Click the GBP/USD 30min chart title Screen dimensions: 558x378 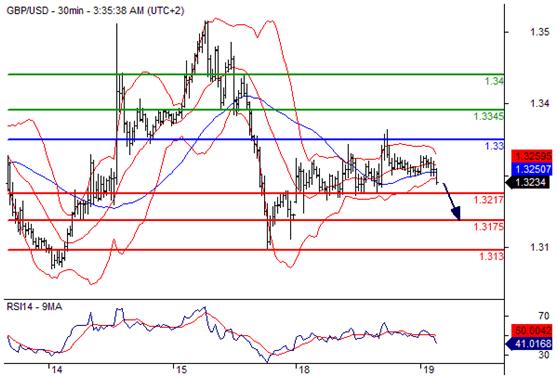[x=95, y=11]
